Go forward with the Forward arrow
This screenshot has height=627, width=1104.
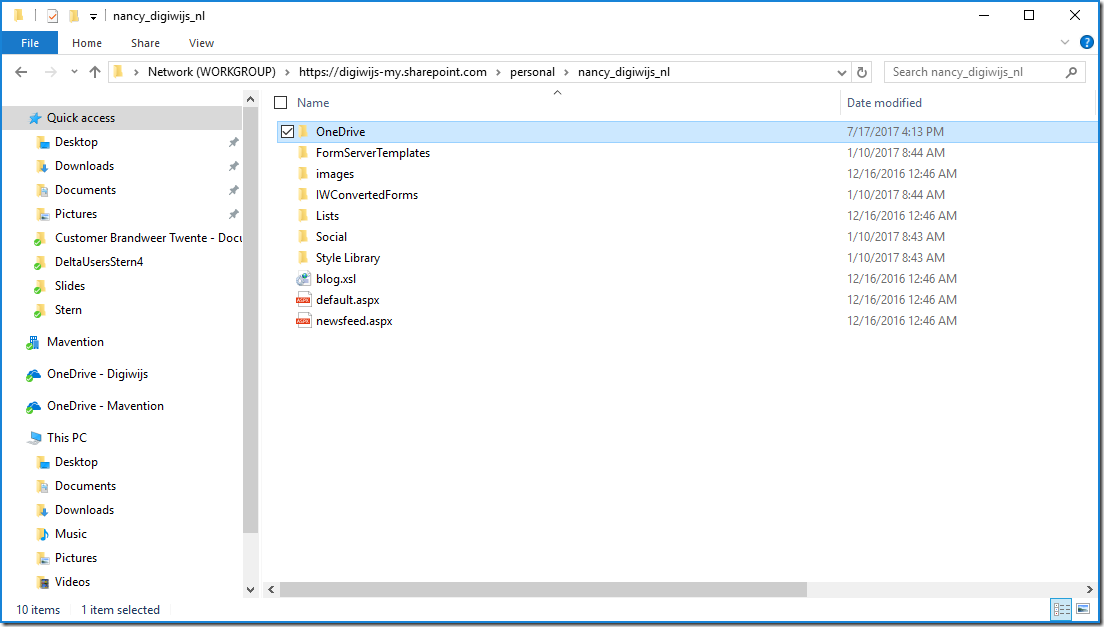pyautogui.click(x=50, y=72)
